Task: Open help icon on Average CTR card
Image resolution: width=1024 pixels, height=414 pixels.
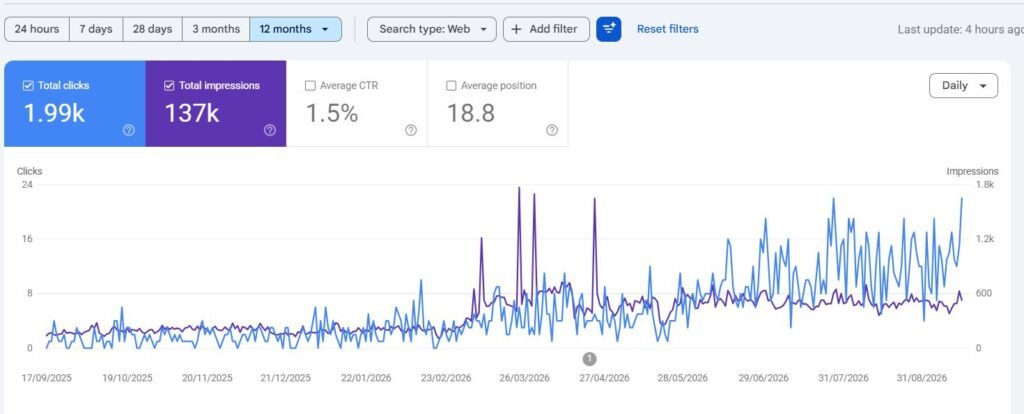Action: 411,130
